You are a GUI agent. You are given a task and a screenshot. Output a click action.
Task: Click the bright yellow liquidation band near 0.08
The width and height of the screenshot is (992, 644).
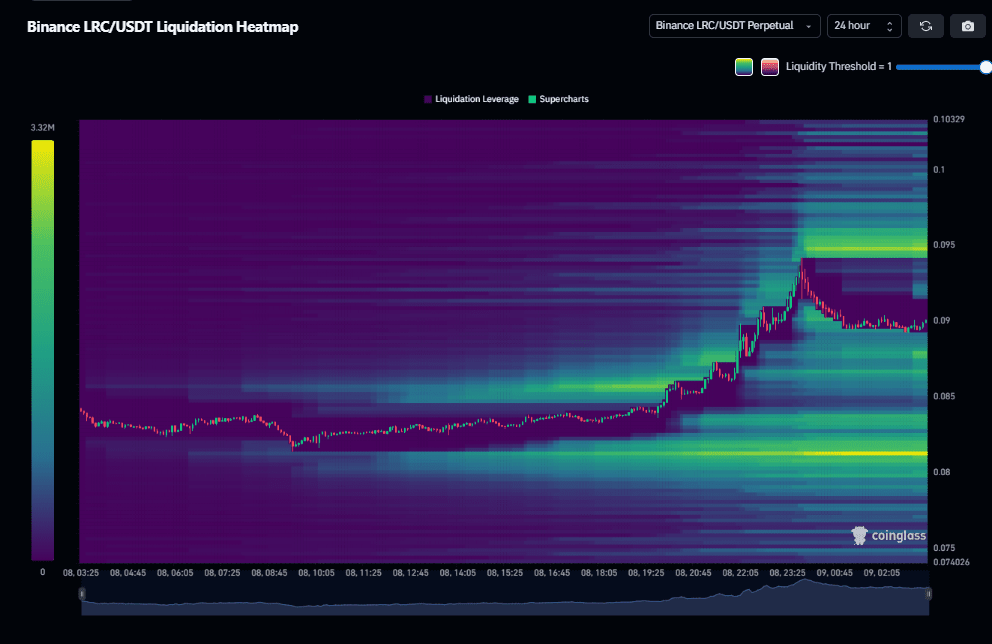[x=880, y=454]
